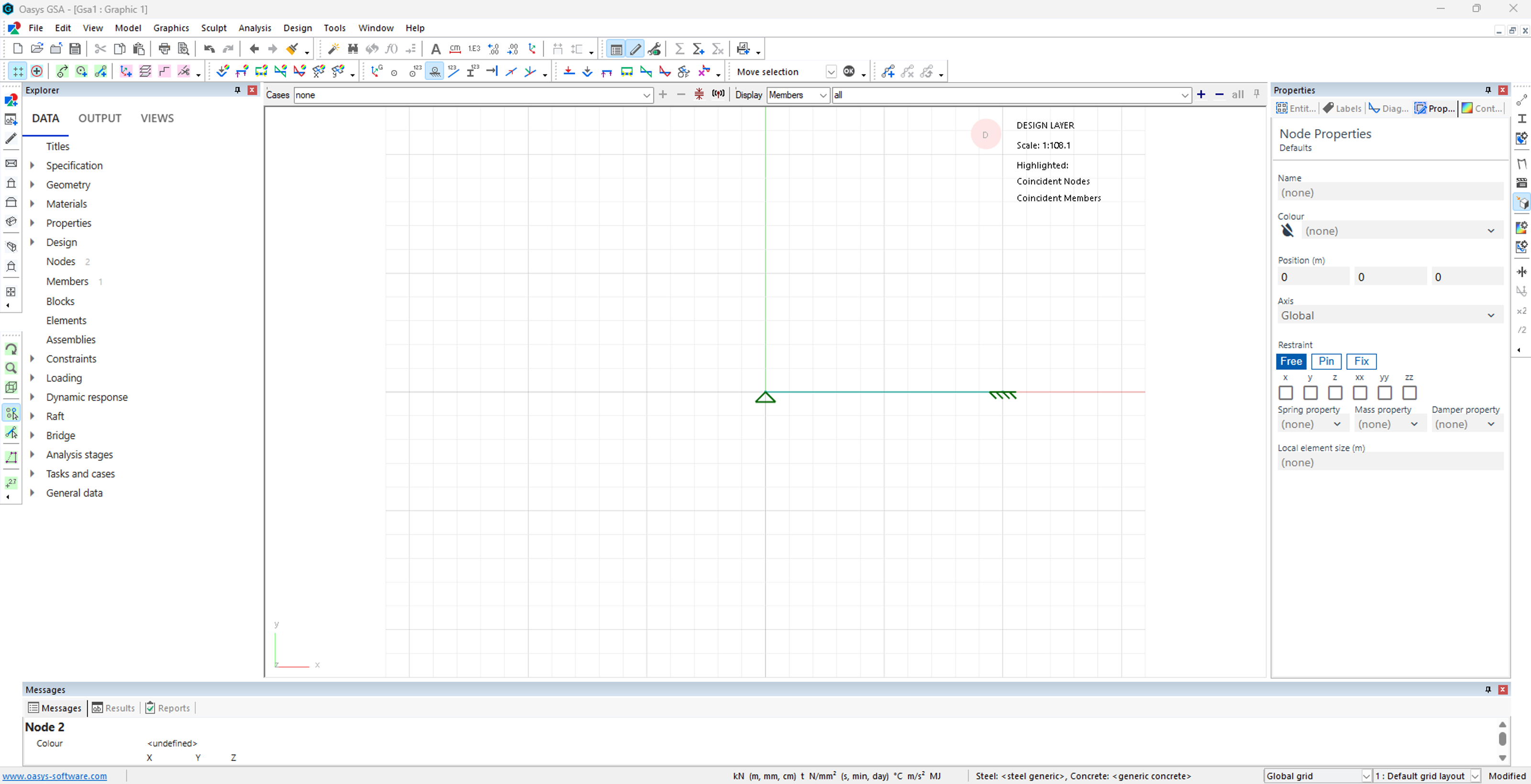Click the binoculars find icon
The image size is (1531, 784).
(353, 49)
